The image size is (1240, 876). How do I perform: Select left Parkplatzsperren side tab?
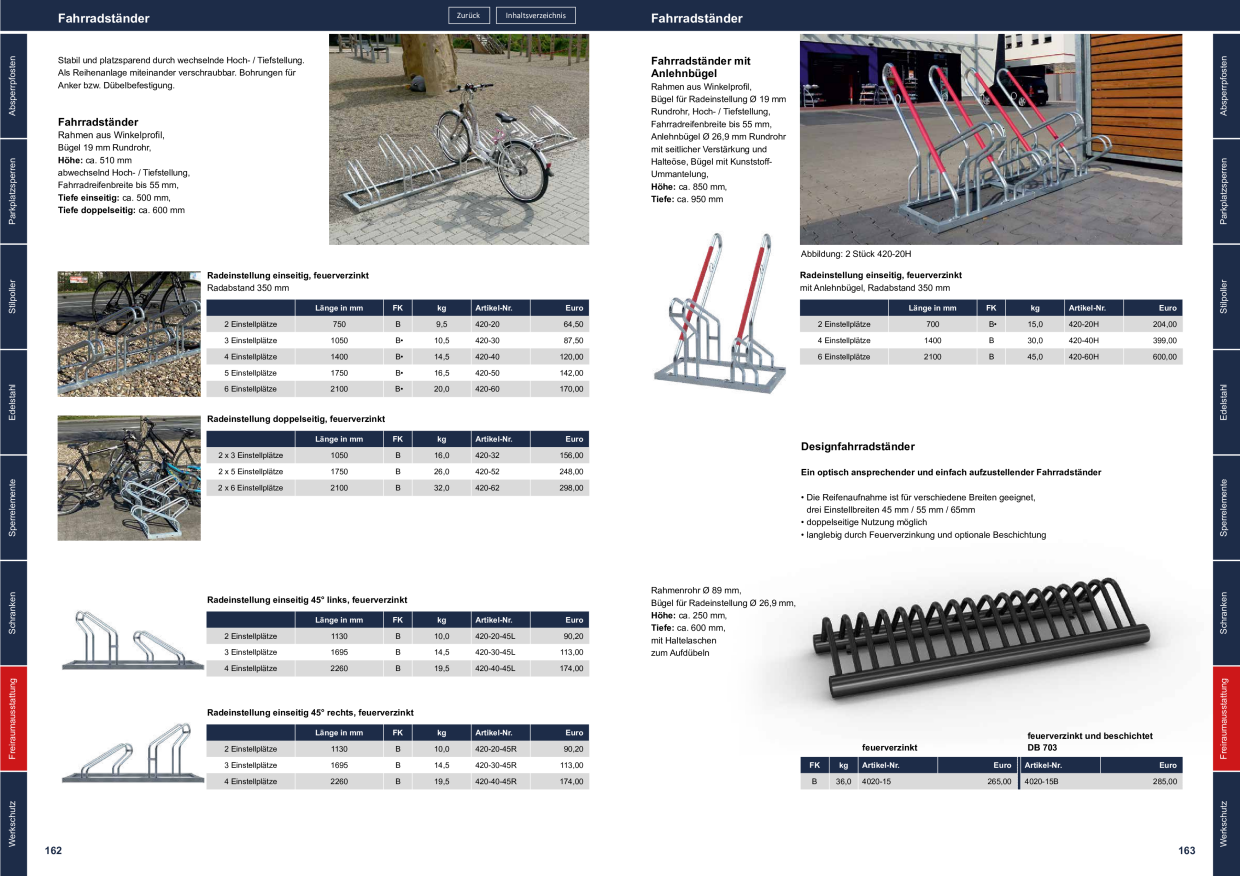13,191
